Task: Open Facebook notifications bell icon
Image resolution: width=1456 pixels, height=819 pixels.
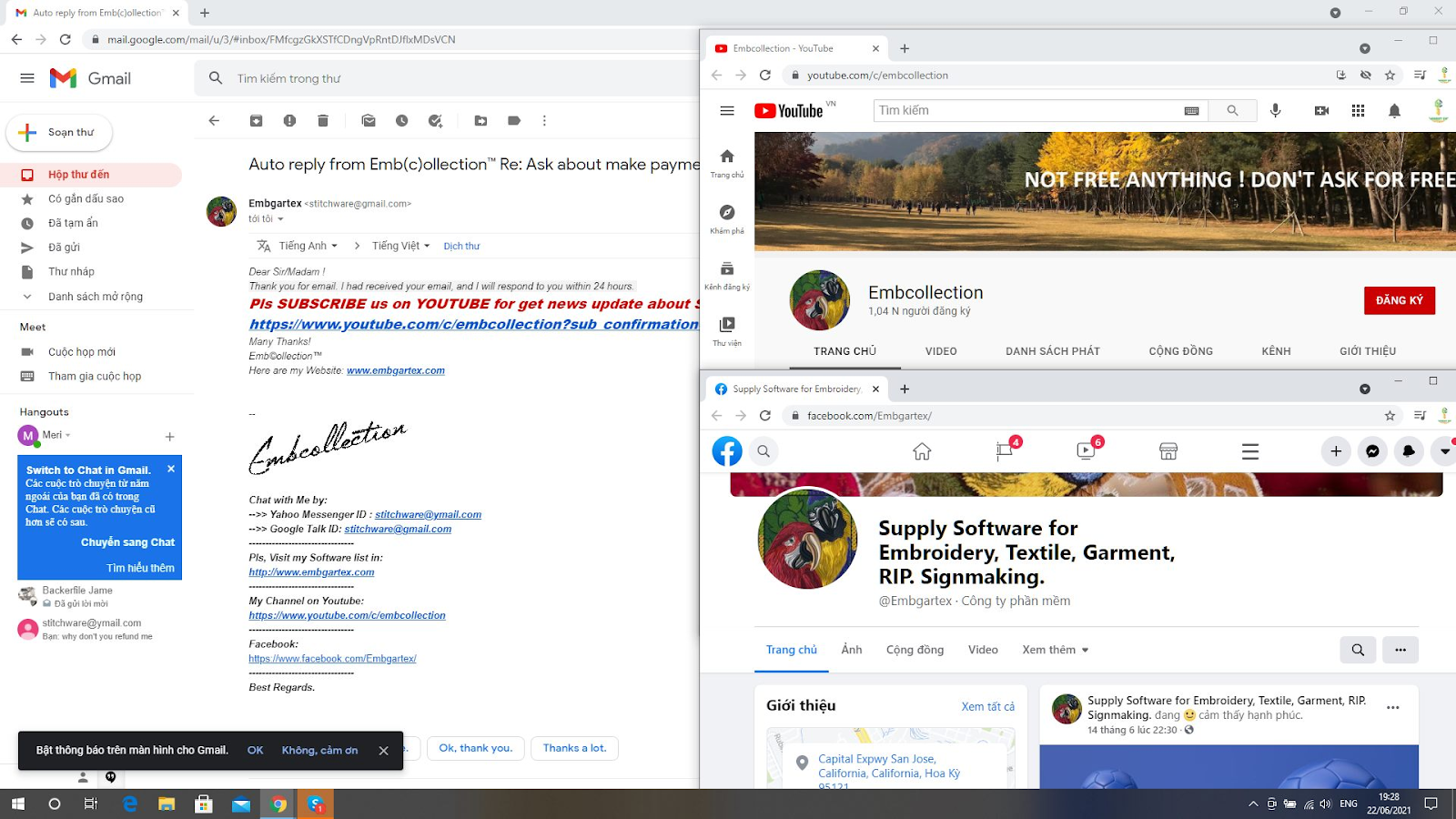Action: [1409, 451]
